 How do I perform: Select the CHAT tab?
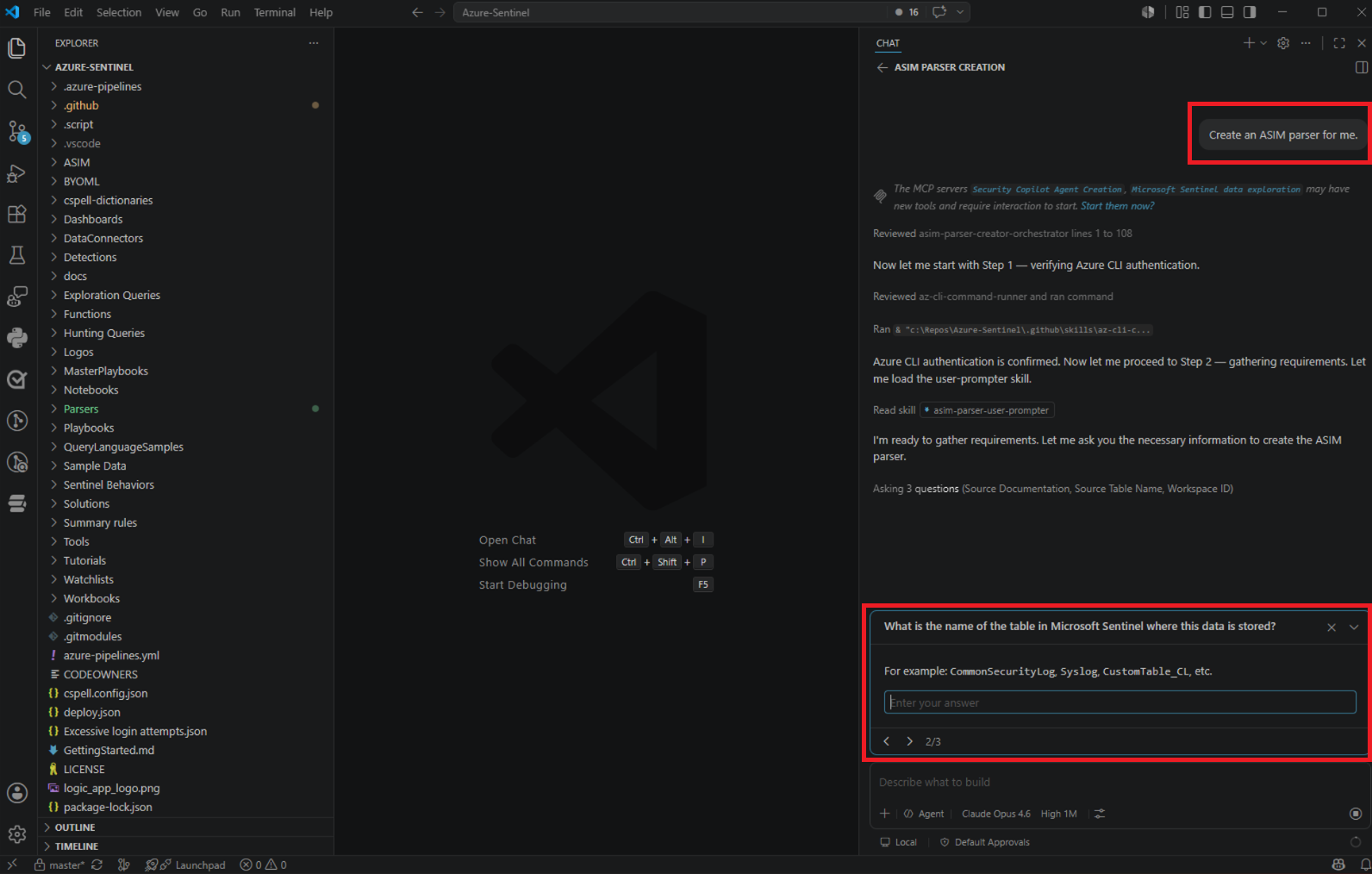[888, 43]
